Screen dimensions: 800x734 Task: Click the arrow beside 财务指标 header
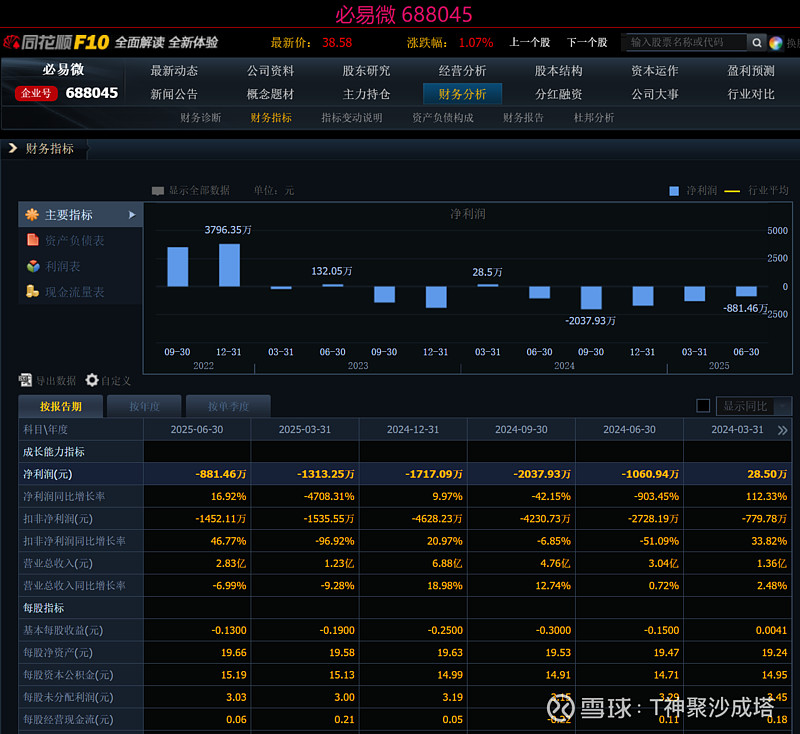coord(13,148)
